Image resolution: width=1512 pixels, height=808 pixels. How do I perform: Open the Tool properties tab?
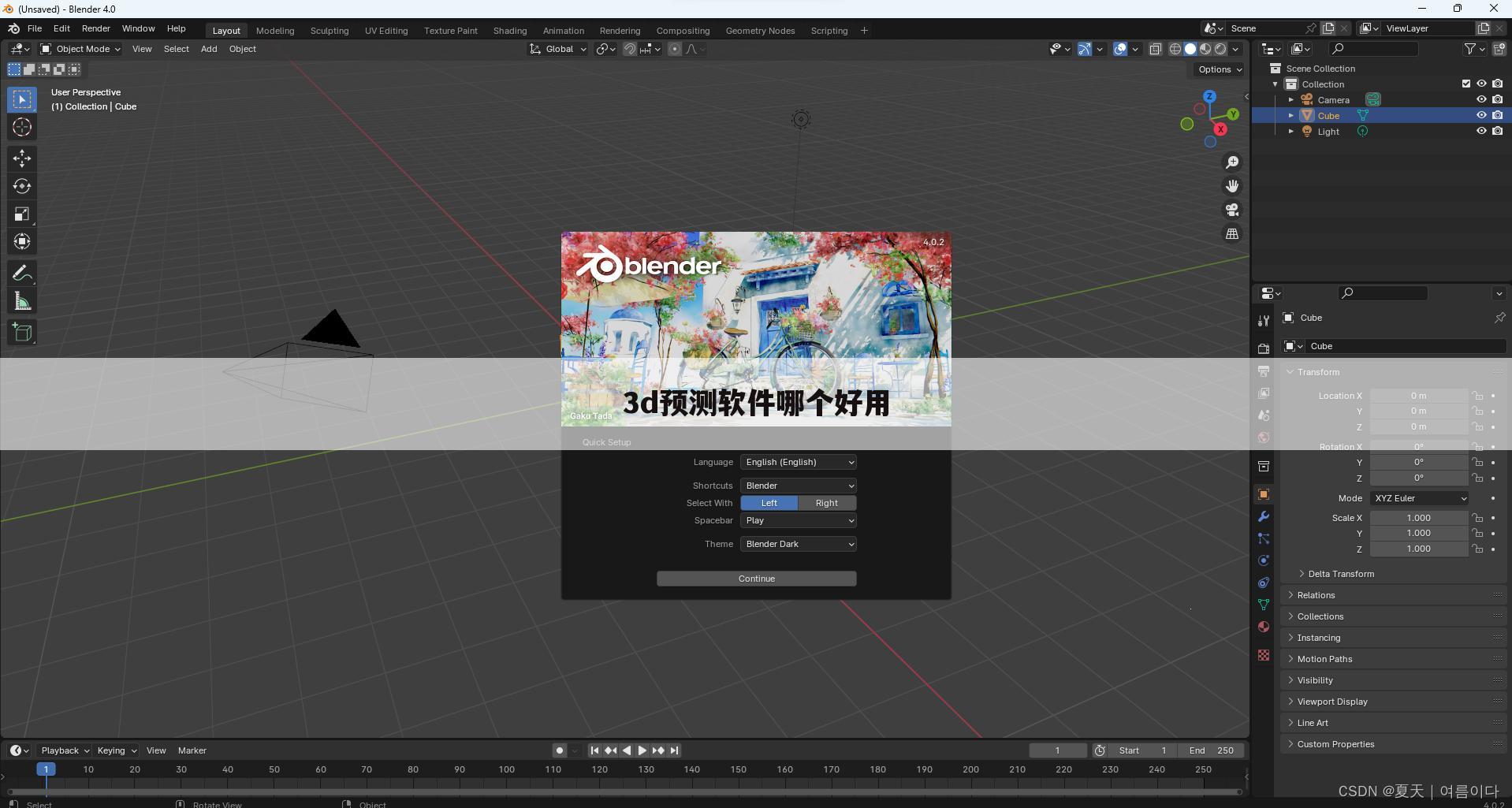click(x=1264, y=320)
